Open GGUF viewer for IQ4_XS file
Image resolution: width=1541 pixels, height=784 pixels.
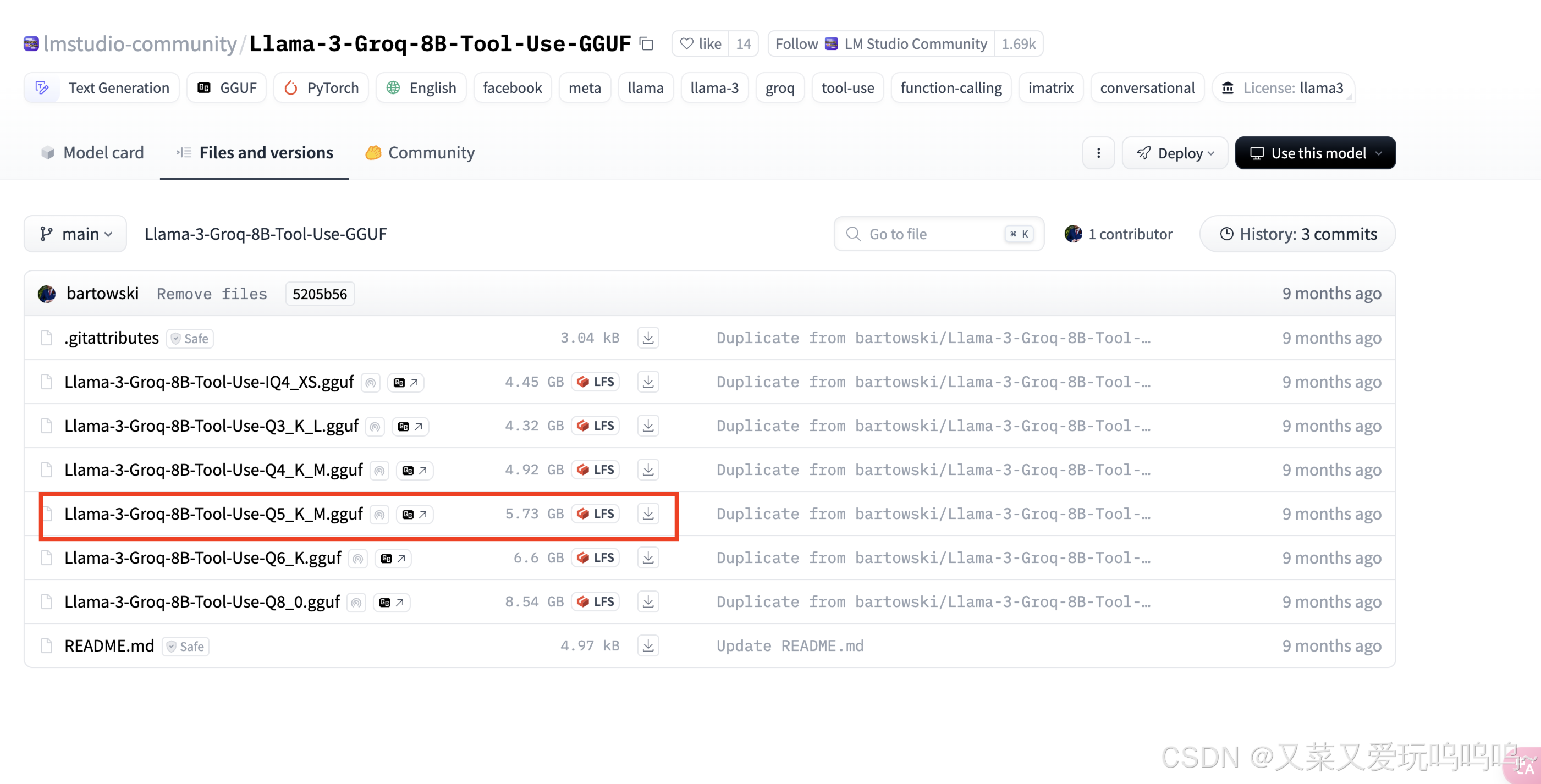point(405,382)
